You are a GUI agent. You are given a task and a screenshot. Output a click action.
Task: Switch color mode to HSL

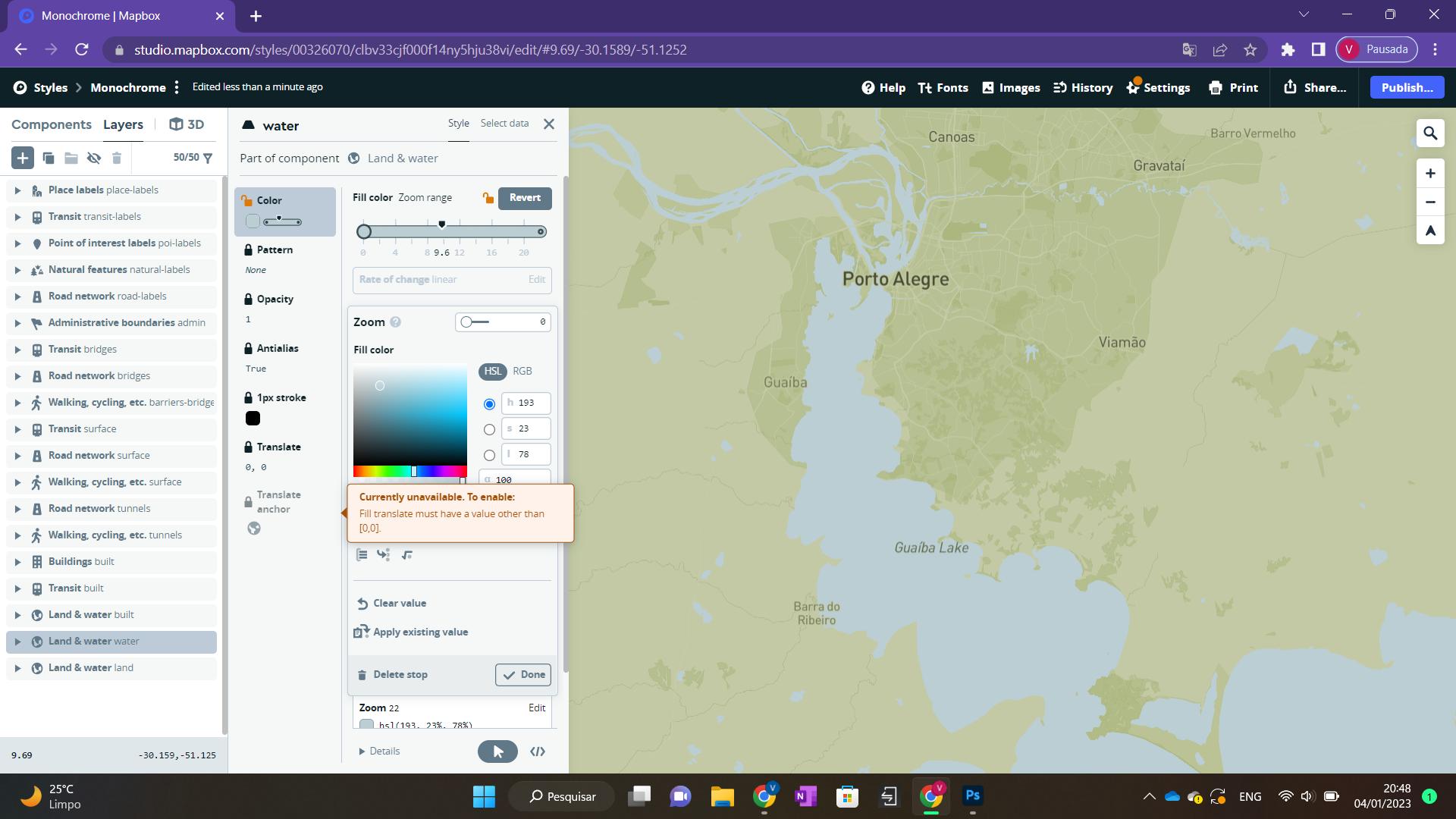coord(493,371)
